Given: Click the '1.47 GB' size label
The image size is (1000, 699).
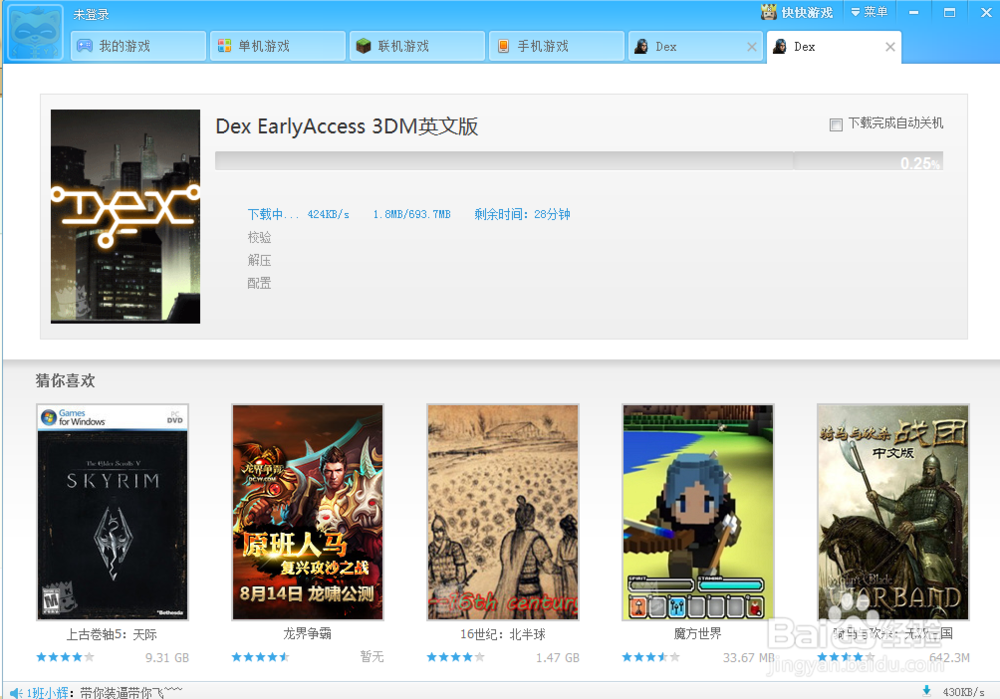Looking at the screenshot, I should click(558, 658).
